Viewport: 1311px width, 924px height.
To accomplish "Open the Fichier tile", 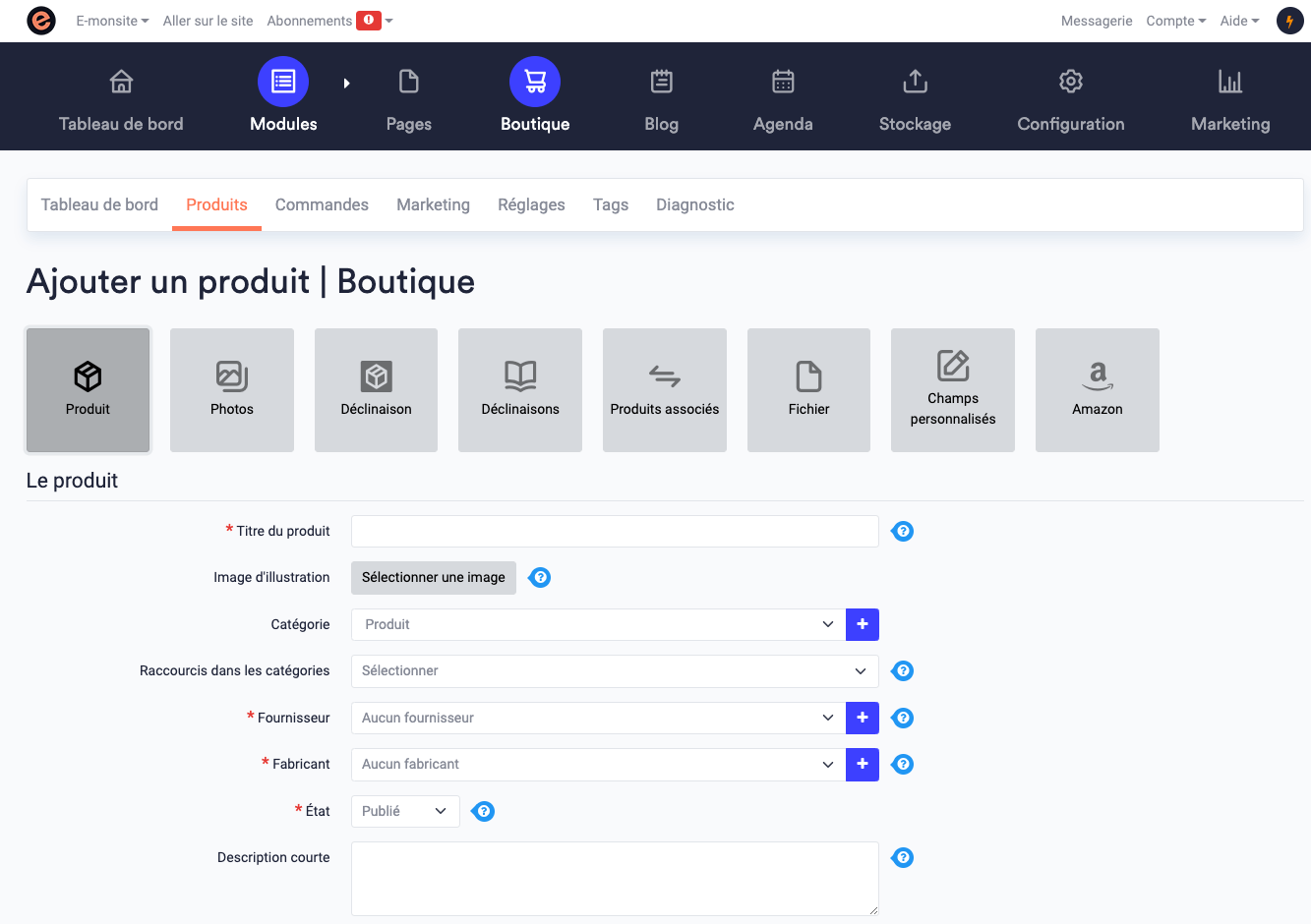I will tap(808, 390).
